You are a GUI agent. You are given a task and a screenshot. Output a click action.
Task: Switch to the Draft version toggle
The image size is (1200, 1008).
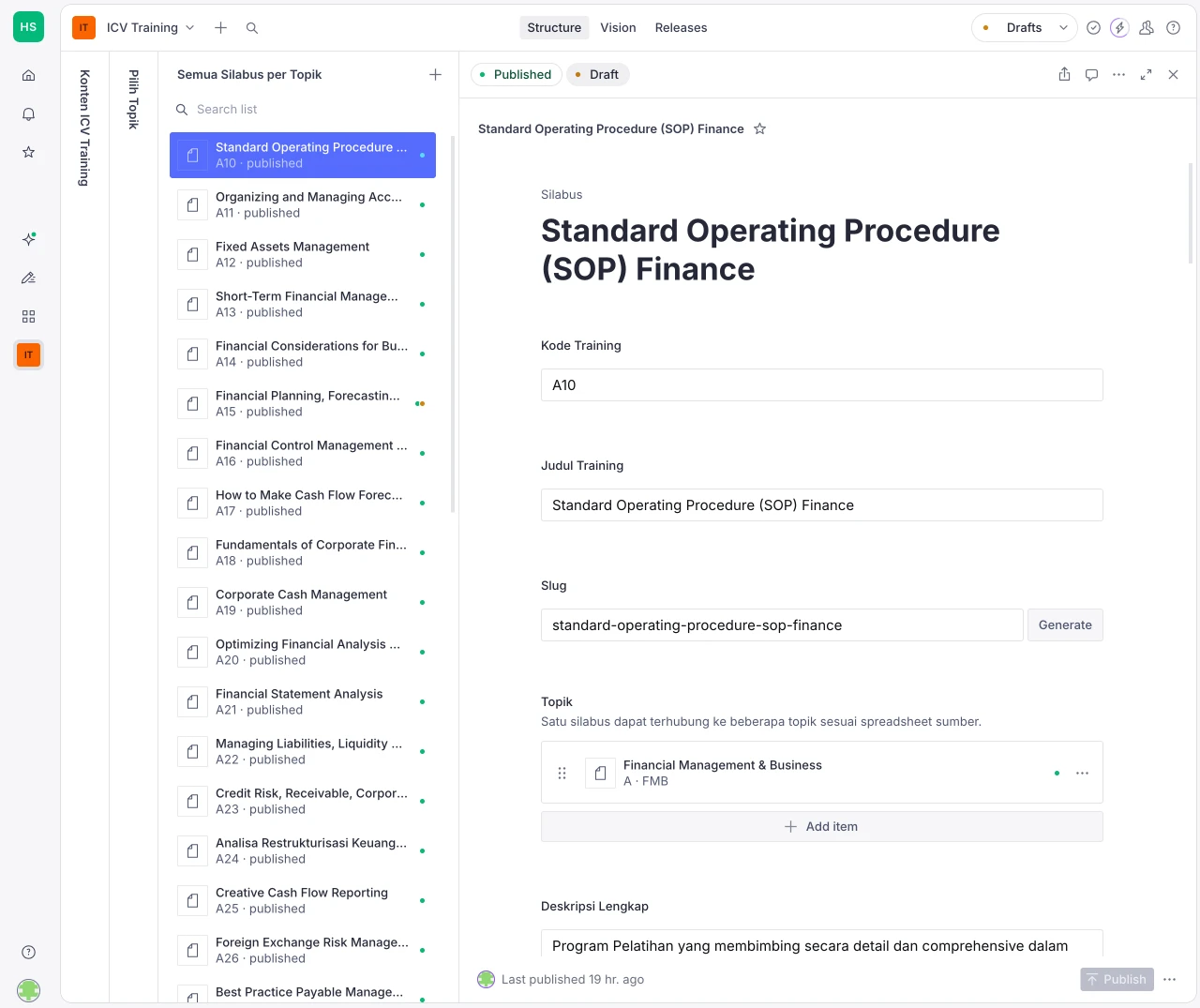[597, 75]
